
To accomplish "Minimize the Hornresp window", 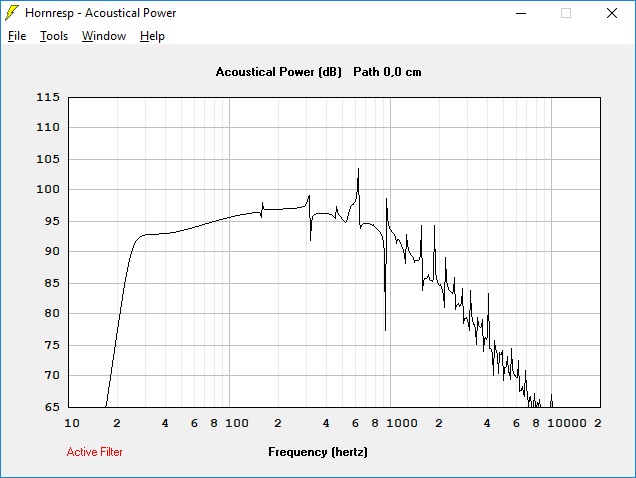I will pyautogui.click(x=521, y=13).
